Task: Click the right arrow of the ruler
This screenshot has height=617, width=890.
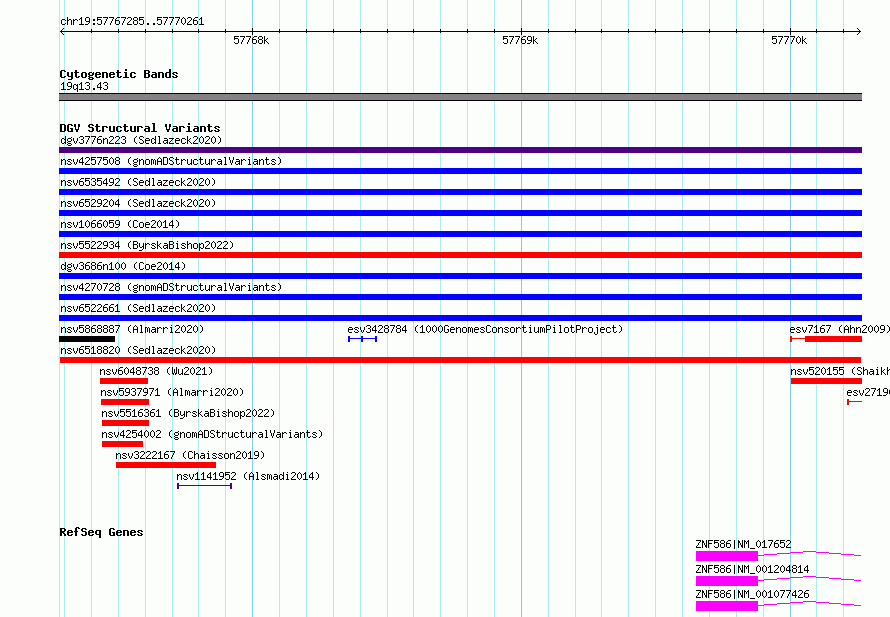Action: 859,32
